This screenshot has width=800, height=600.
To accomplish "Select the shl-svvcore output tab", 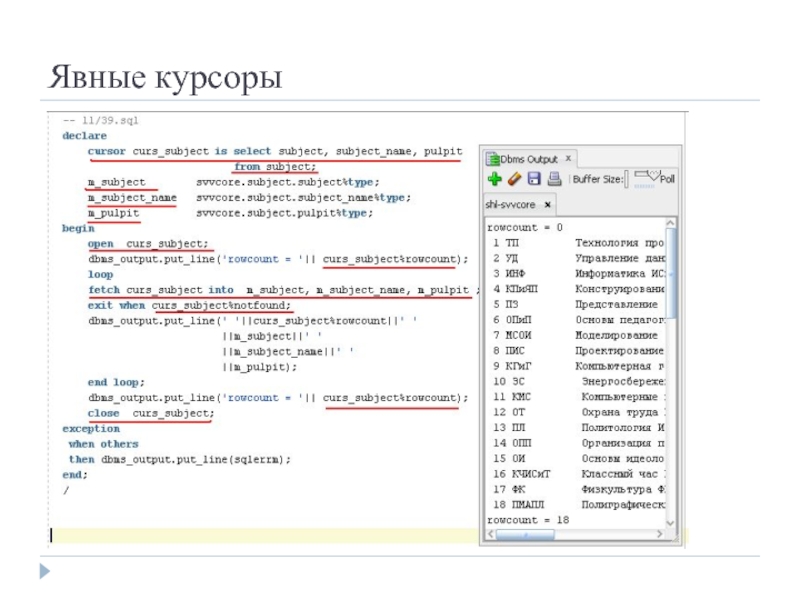I will [511, 205].
